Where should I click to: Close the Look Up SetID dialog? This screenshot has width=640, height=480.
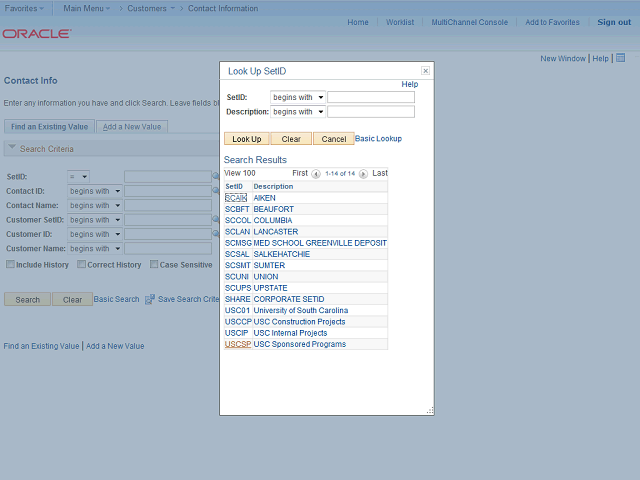pos(425,71)
